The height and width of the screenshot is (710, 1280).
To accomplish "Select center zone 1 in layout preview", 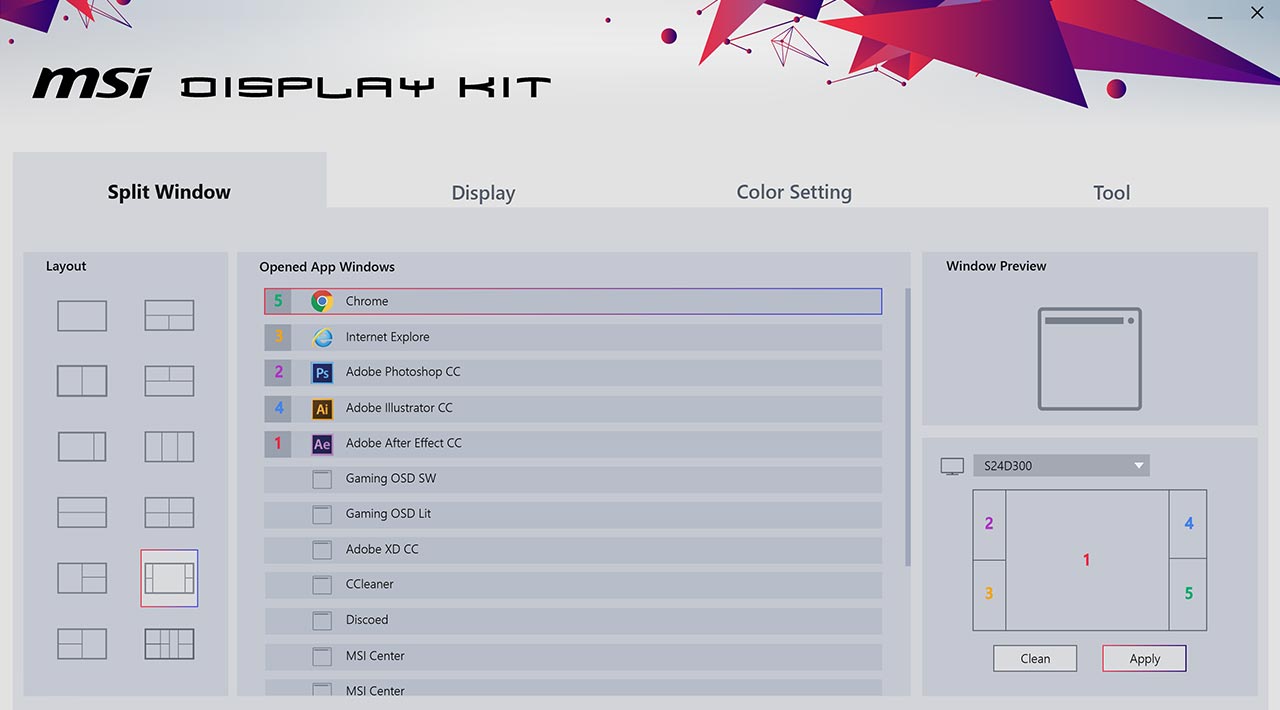I will pyautogui.click(x=1087, y=560).
